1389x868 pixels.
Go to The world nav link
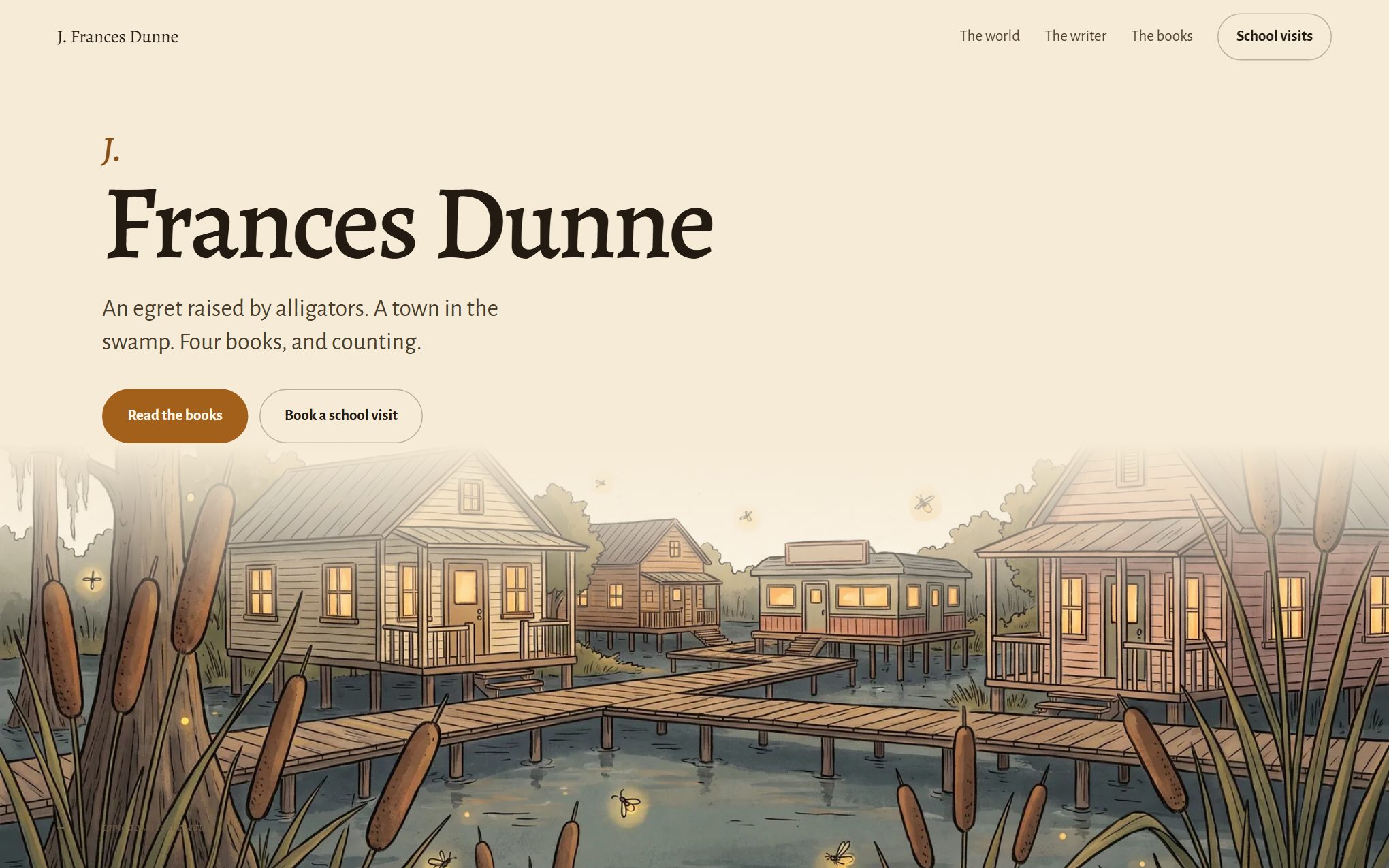989,36
